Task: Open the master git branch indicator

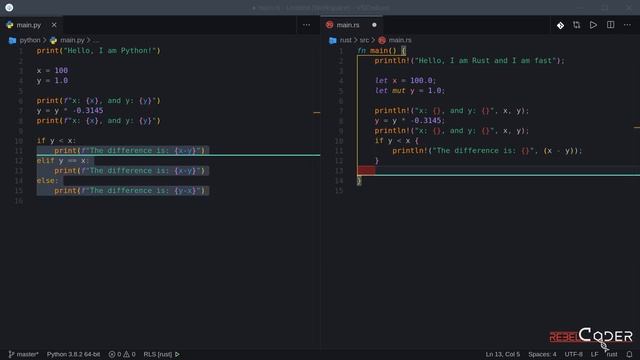Action: (x=23, y=354)
